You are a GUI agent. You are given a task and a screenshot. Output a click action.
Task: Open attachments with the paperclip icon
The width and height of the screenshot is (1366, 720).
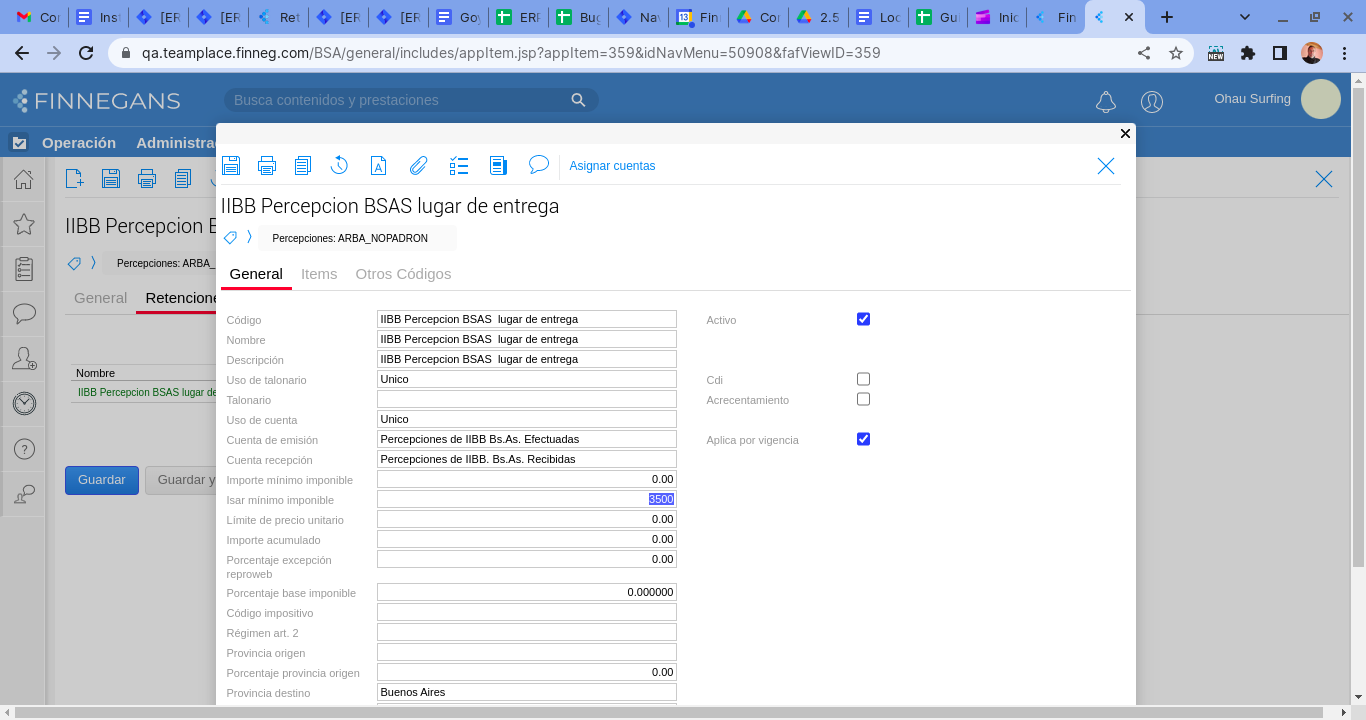point(418,166)
